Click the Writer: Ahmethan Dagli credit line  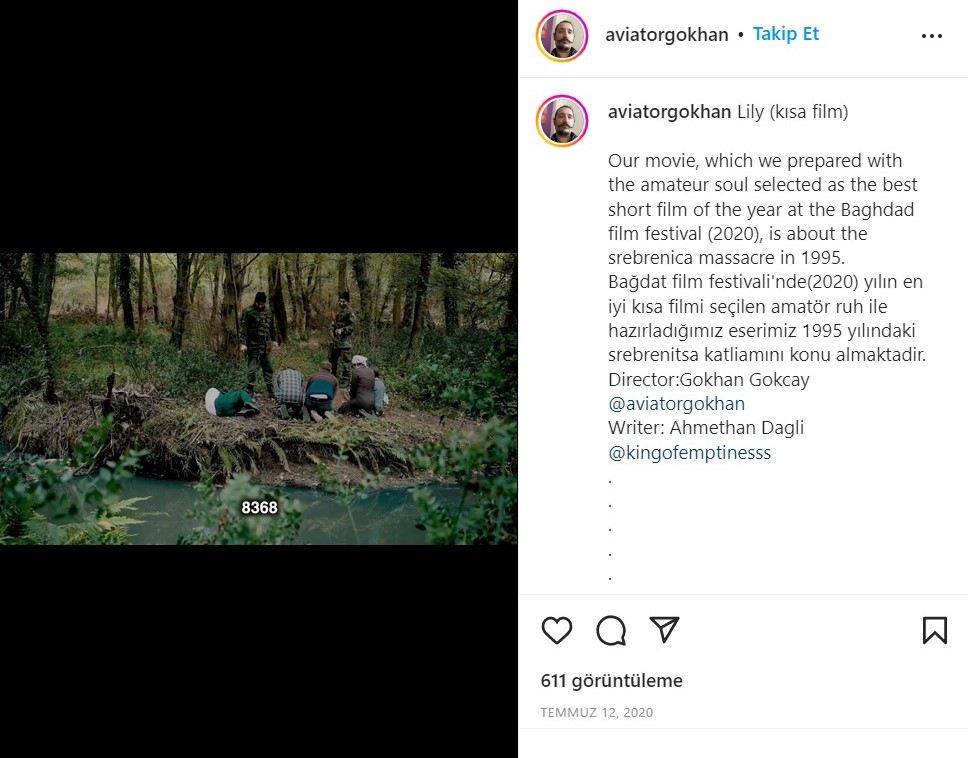(705, 428)
